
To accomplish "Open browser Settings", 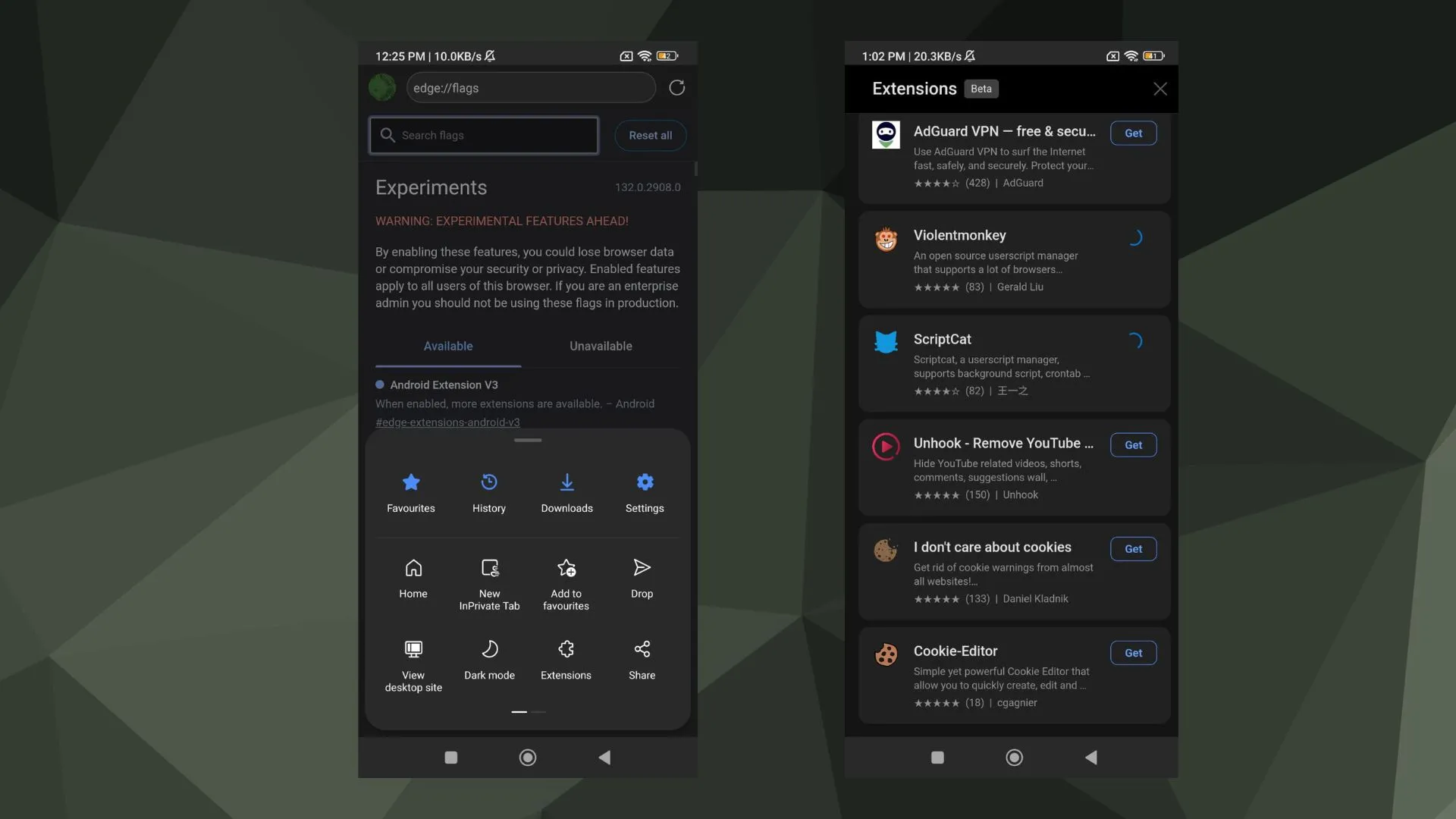I will tap(645, 490).
